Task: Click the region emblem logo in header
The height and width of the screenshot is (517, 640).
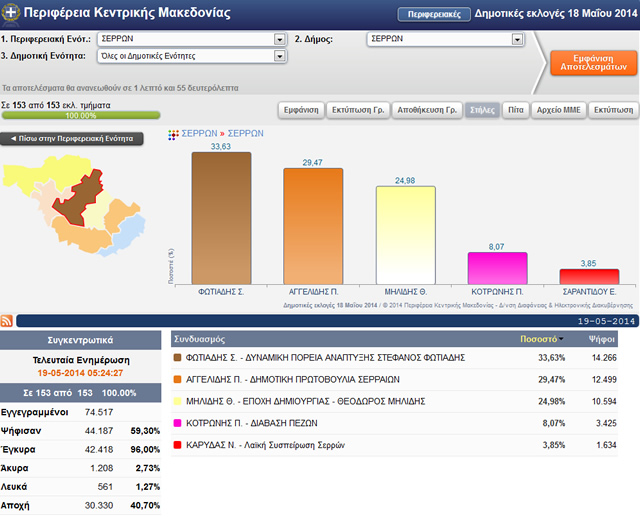Action: [10, 13]
